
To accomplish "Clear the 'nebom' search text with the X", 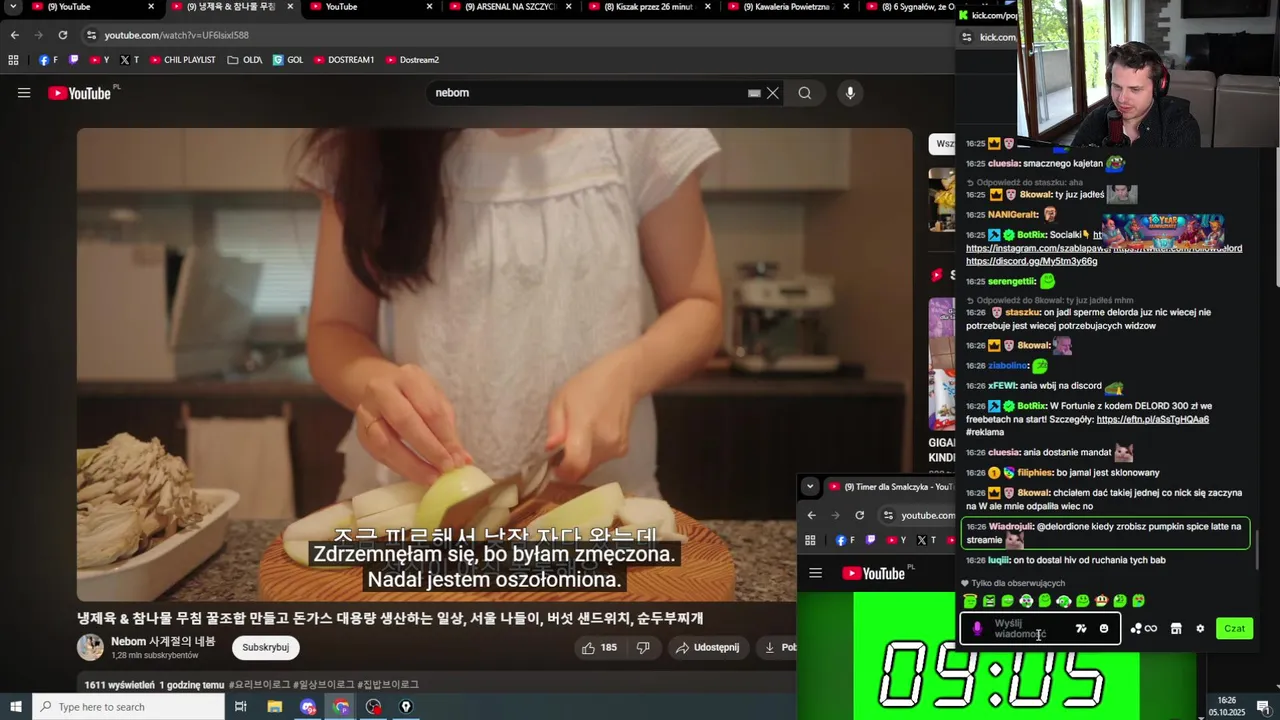I will pyautogui.click(x=773, y=93).
